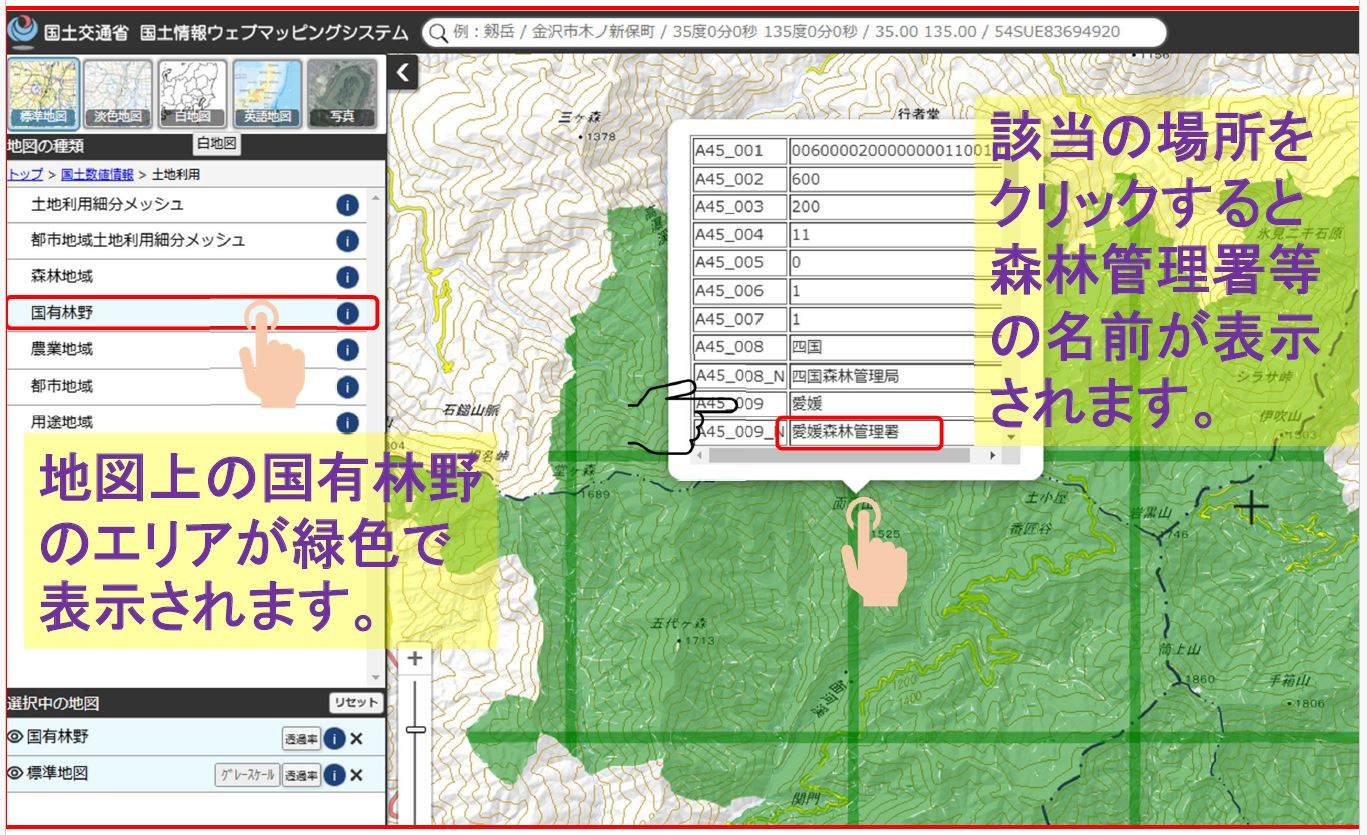Show info for selected 国有林野 layer
The image size is (1367, 835).
coord(334,739)
